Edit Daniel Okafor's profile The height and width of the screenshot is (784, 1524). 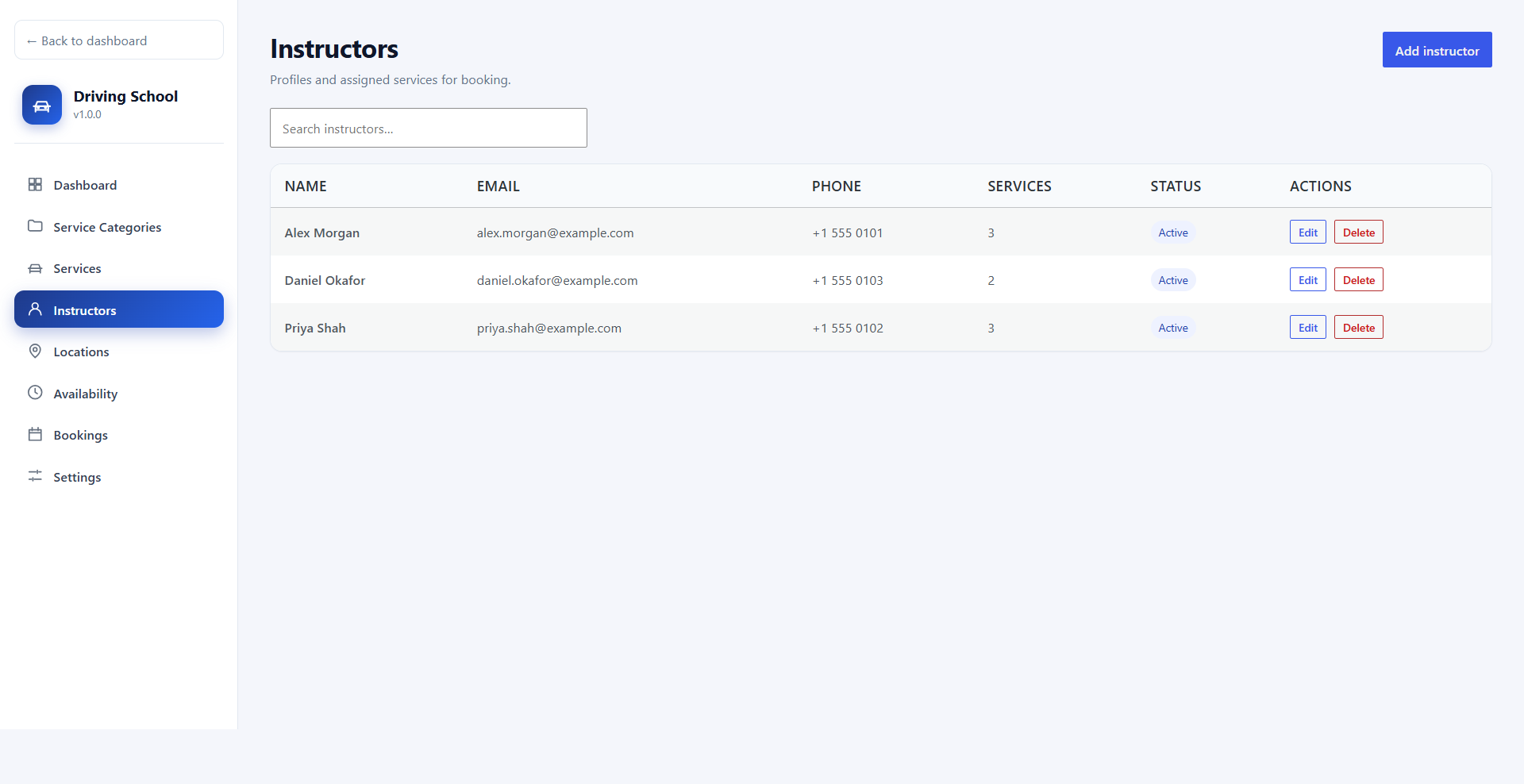[1307, 280]
